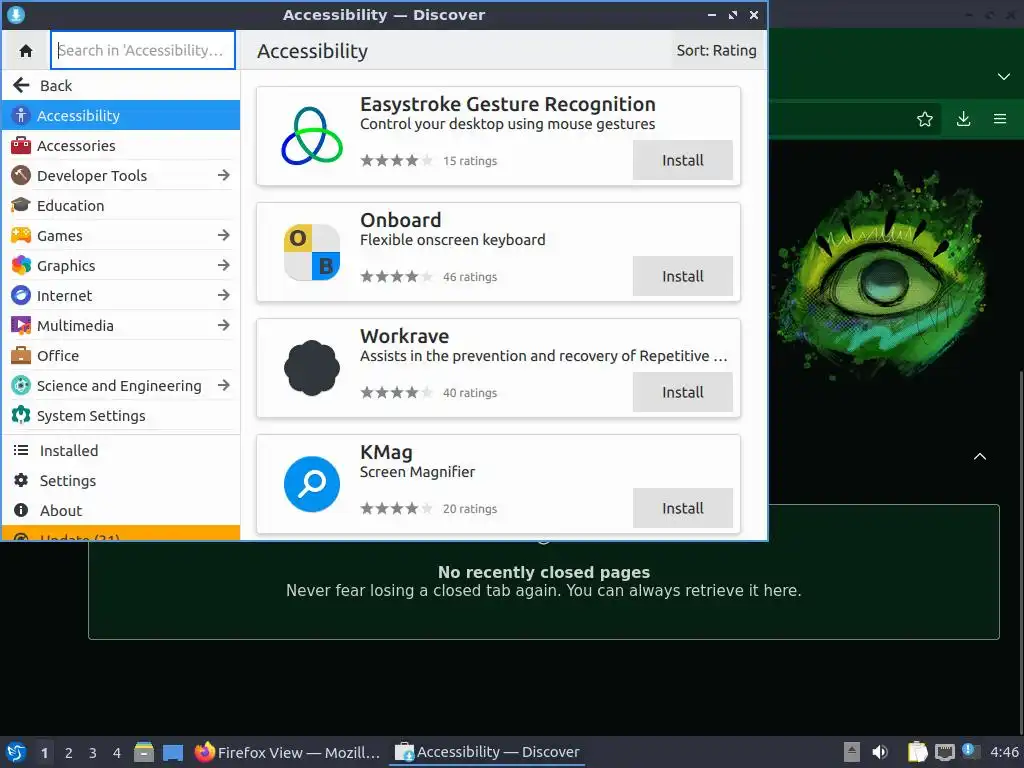Open the application launcher menu

pos(16,752)
